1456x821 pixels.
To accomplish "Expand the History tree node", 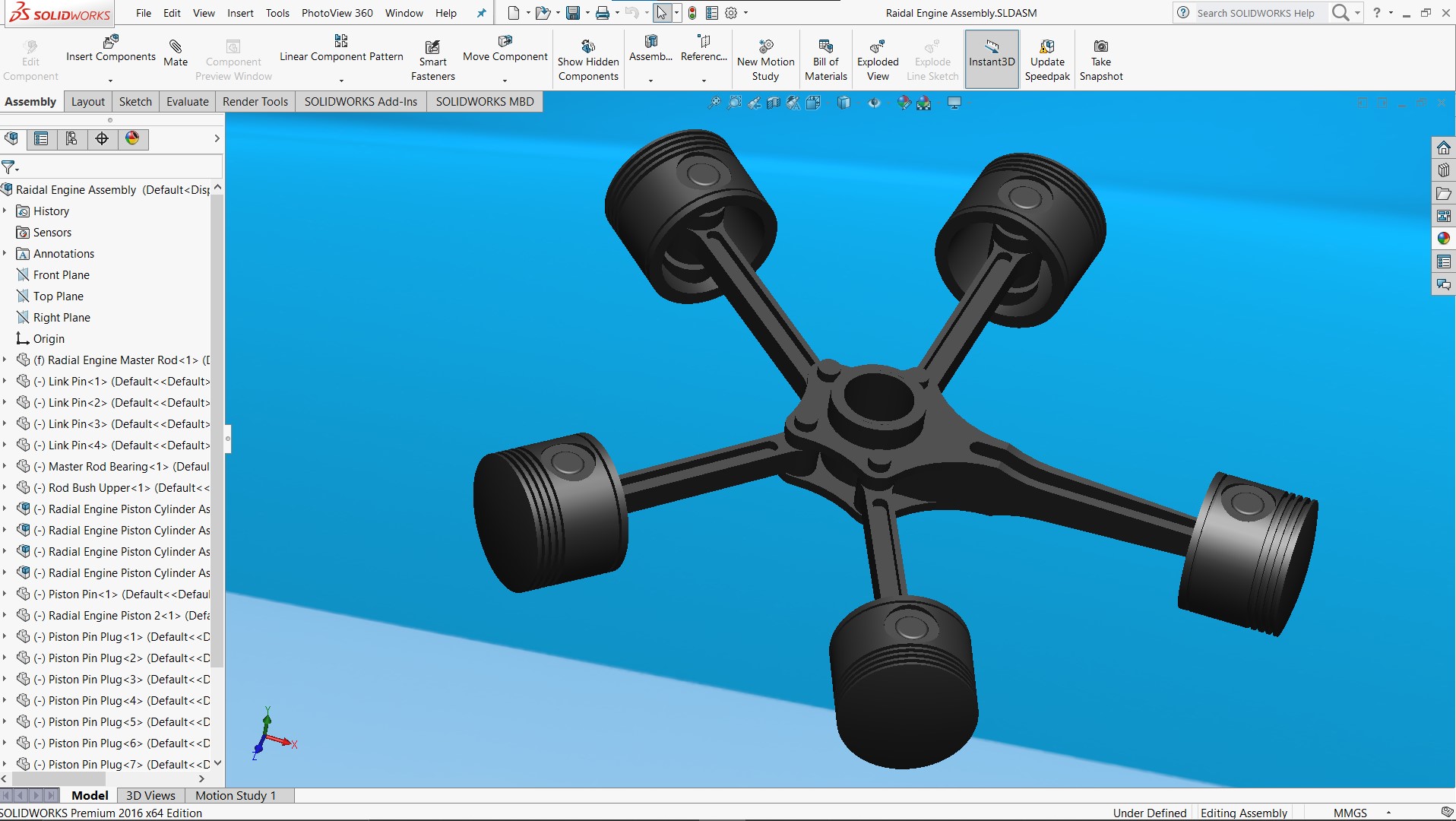I will pyautogui.click(x=5, y=211).
